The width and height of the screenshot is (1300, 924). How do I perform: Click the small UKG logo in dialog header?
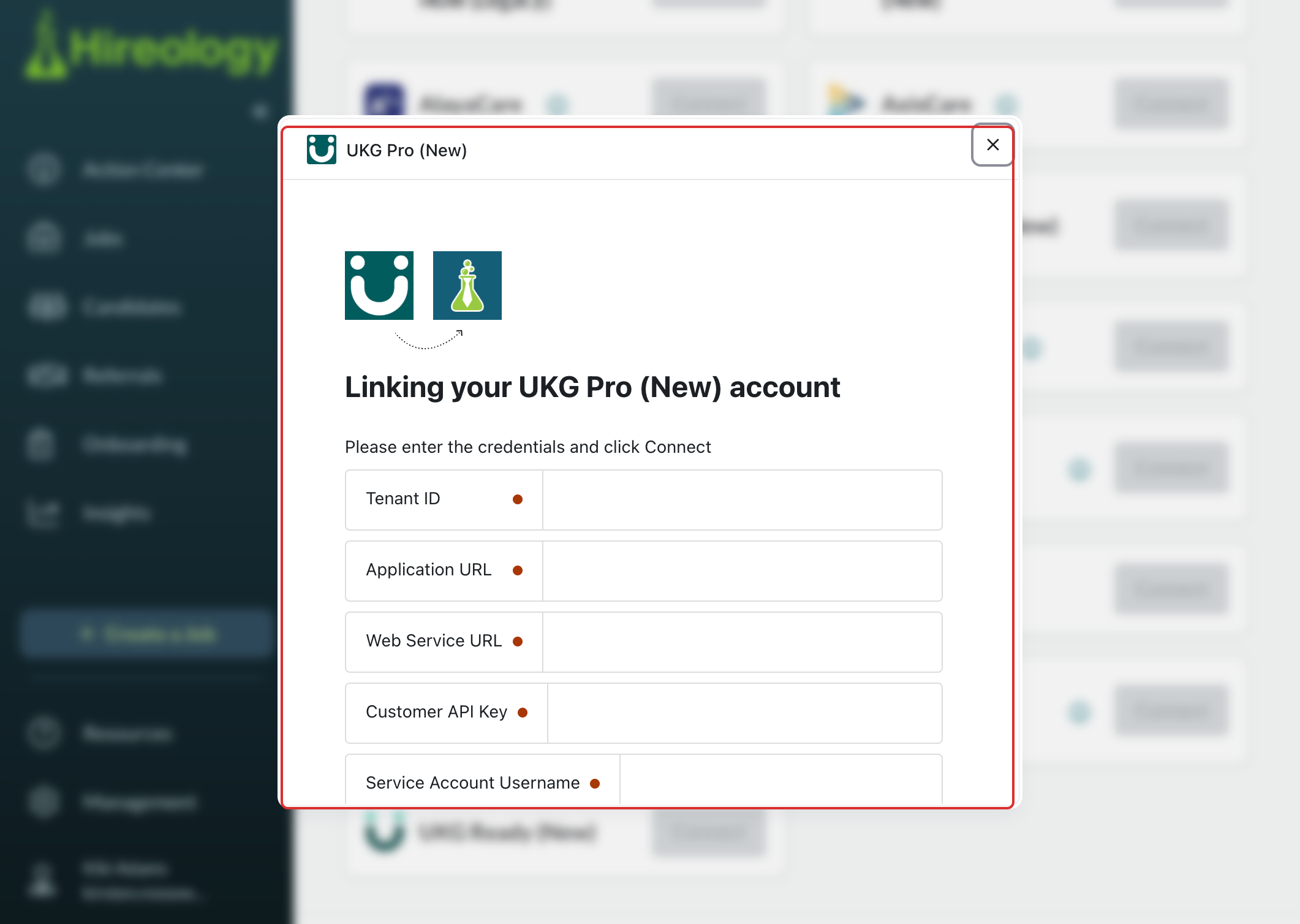click(322, 150)
